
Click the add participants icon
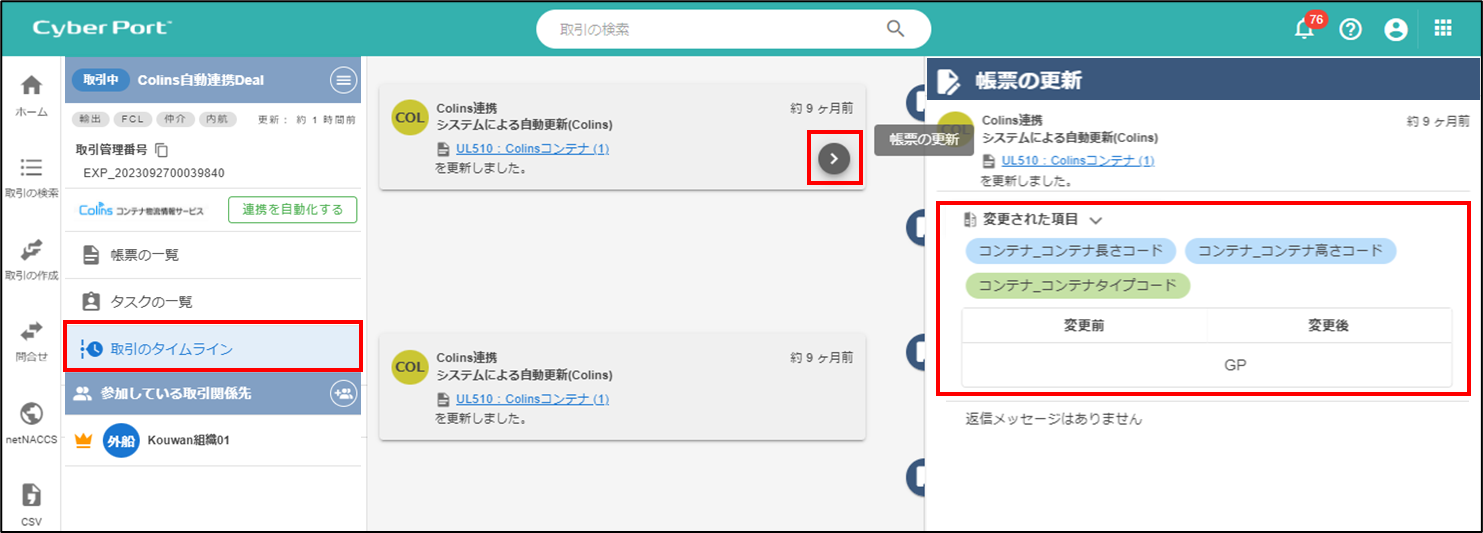[x=343, y=394]
